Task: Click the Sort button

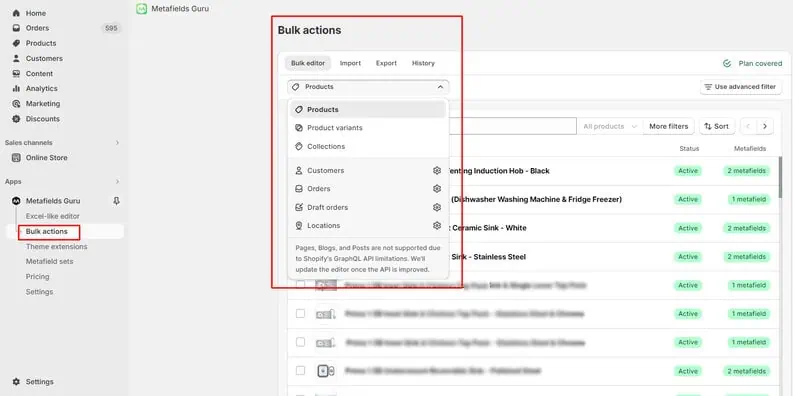Action: pyautogui.click(x=717, y=126)
